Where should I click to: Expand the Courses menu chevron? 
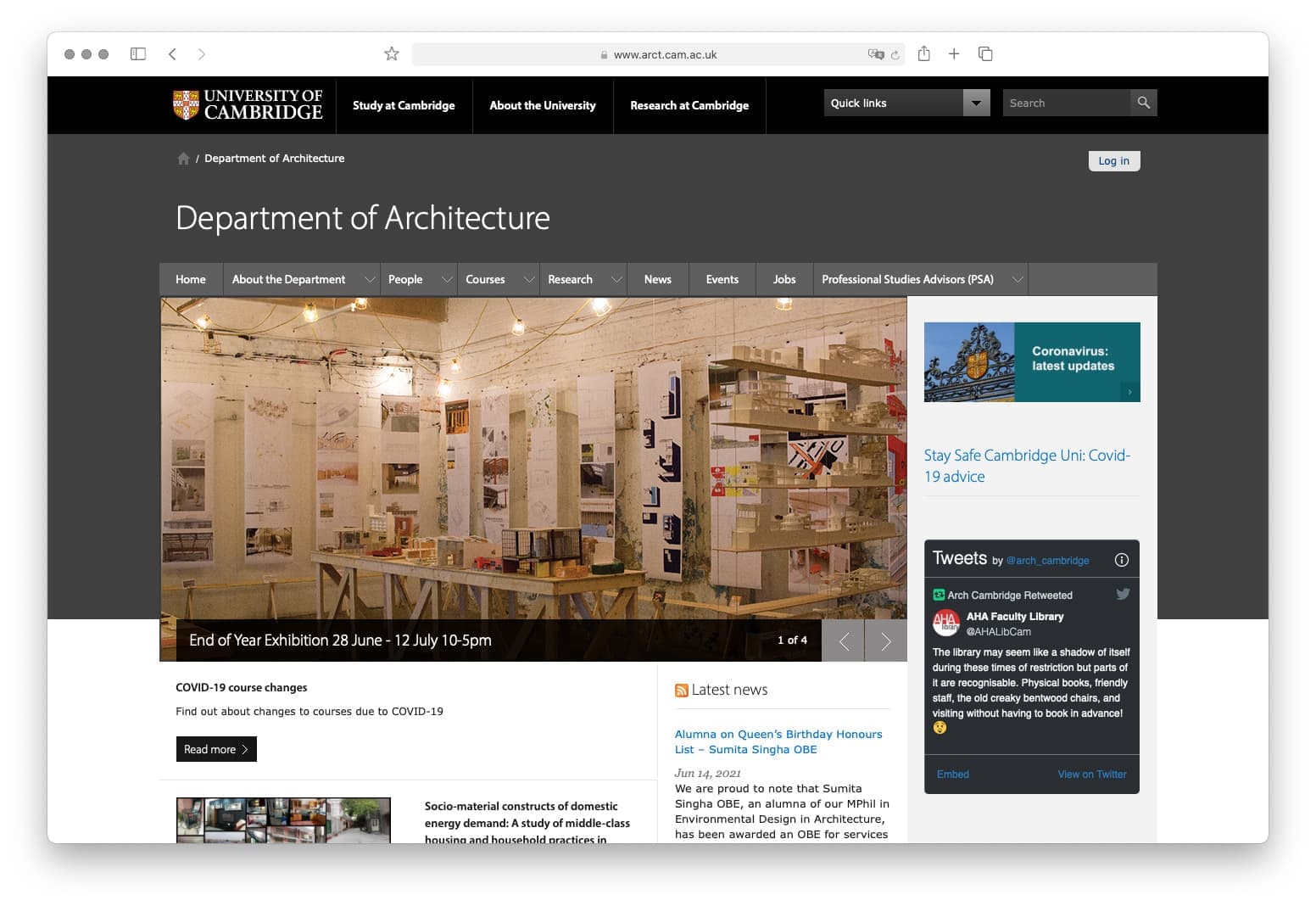point(529,279)
